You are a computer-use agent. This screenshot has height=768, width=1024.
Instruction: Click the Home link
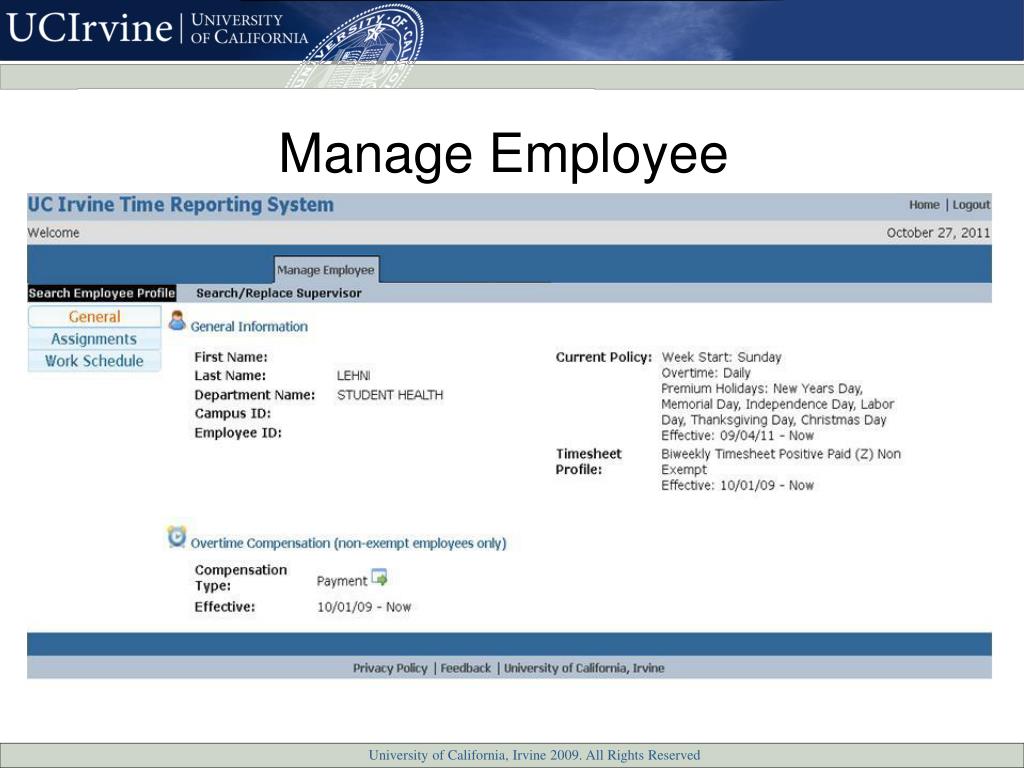[924, 205]
